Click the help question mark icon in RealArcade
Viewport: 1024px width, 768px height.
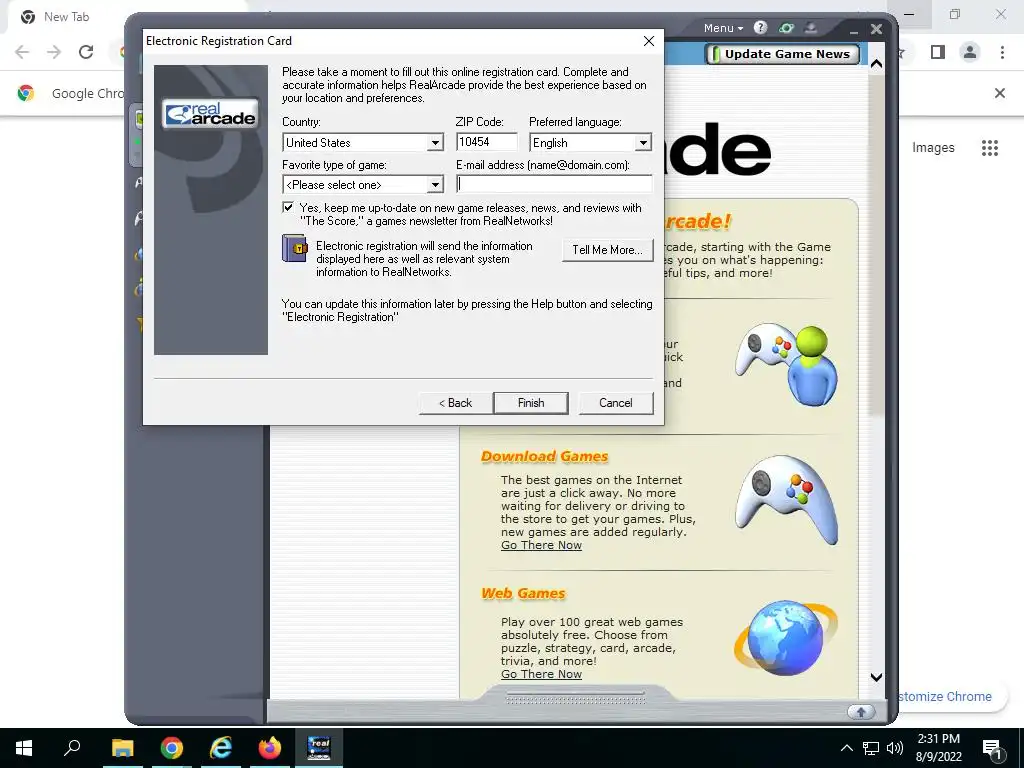(x=760, y=27)
